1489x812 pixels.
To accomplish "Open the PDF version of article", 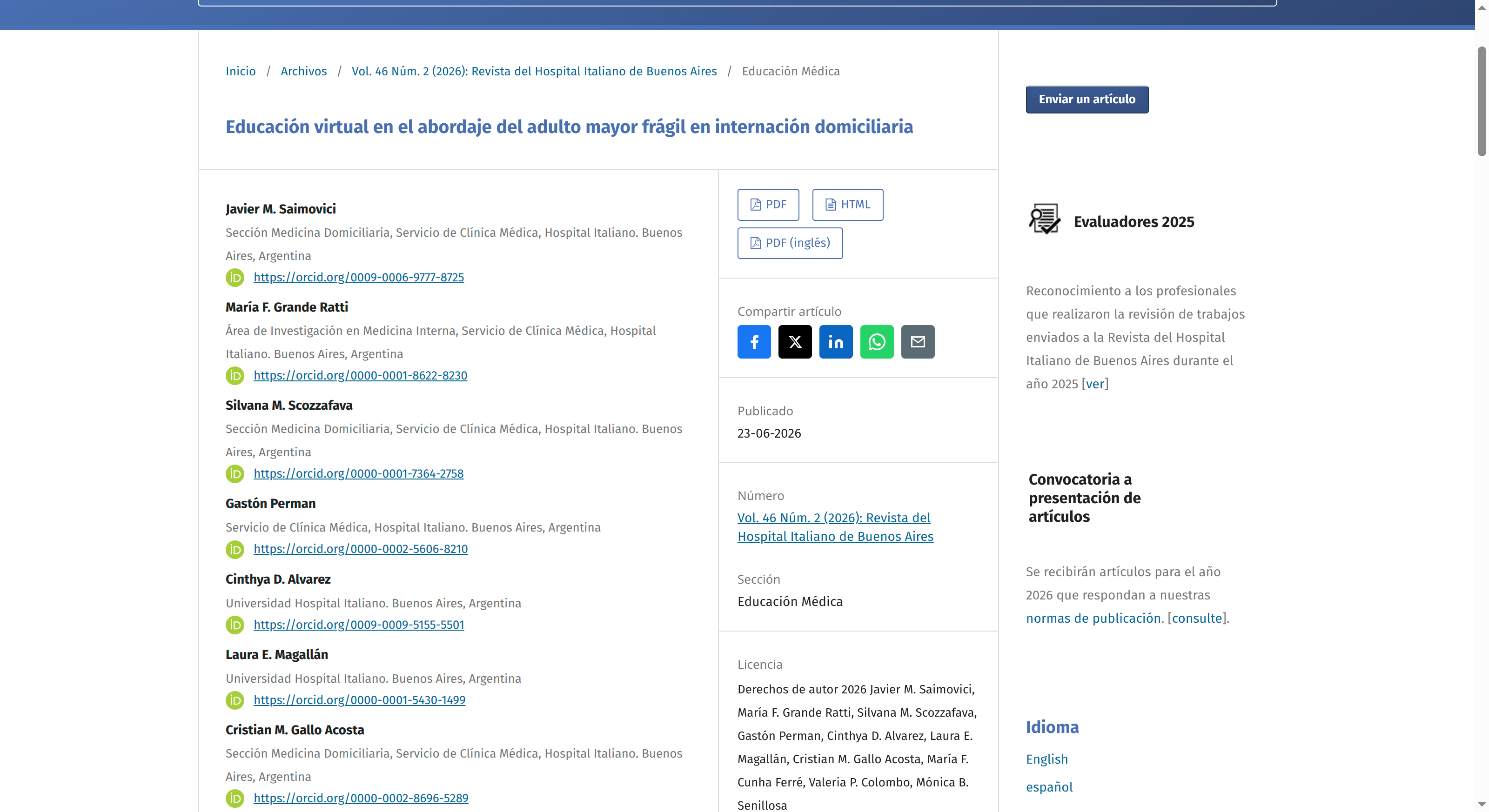I will coord(768,205).
